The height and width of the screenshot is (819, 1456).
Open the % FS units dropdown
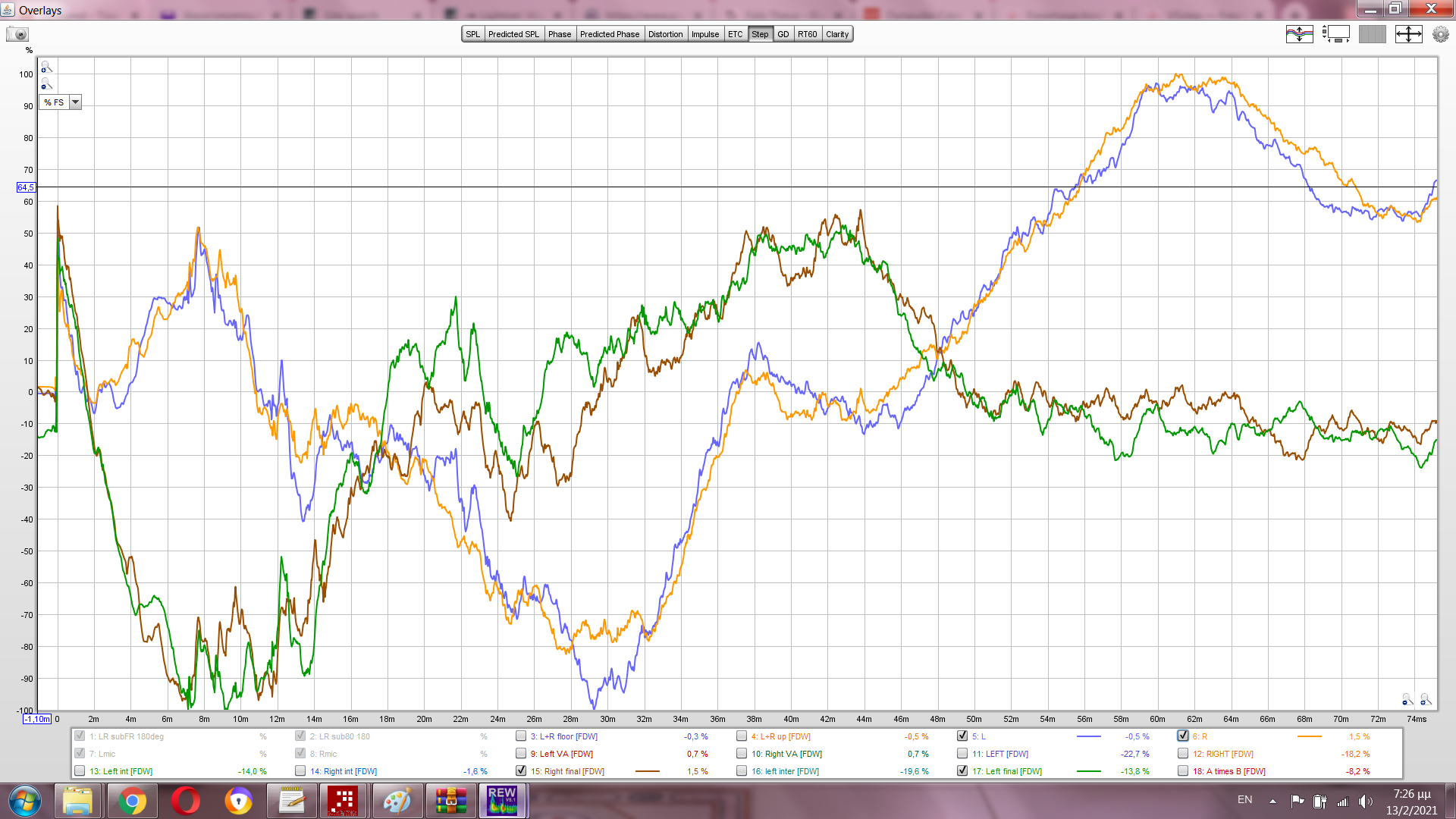click(75, 102)
